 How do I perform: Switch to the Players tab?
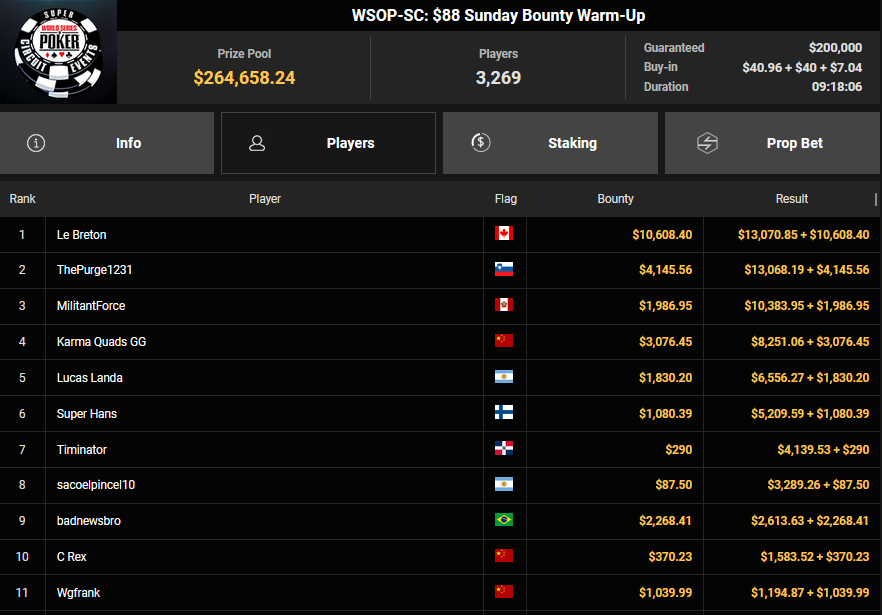[x=328, y=143]
